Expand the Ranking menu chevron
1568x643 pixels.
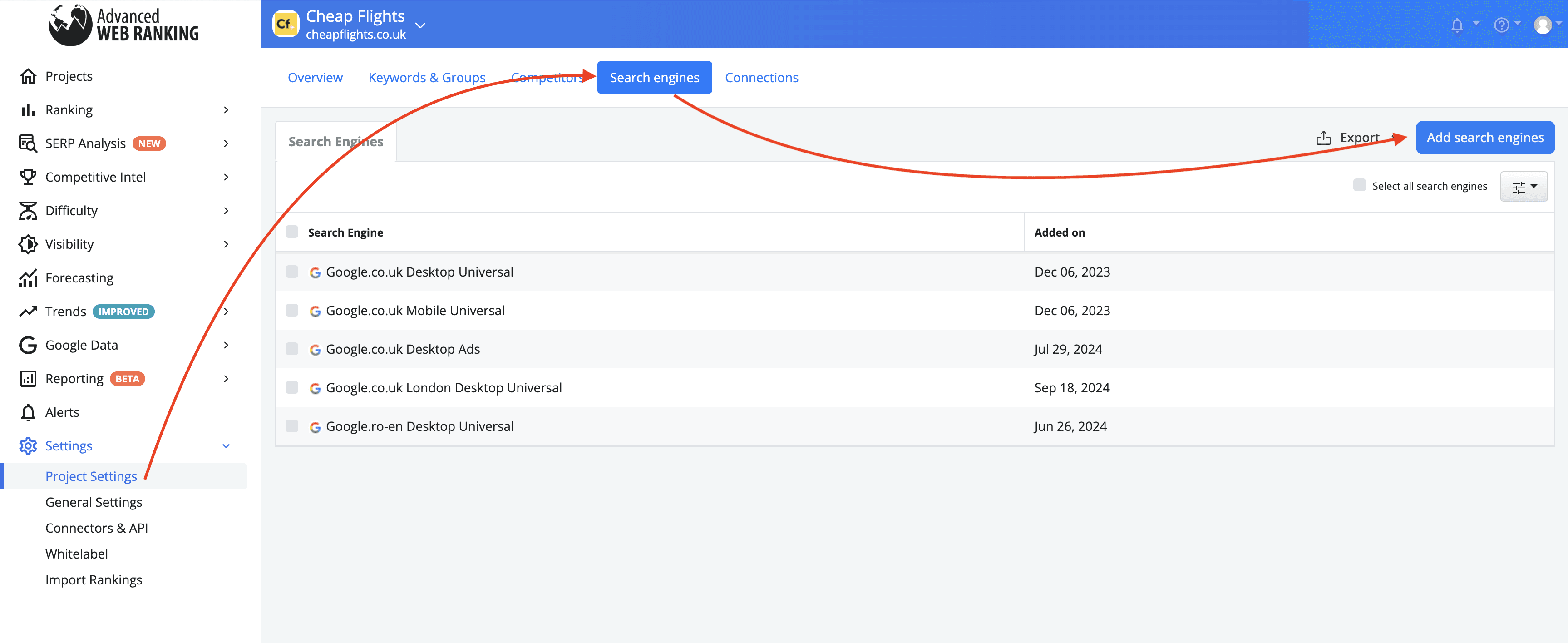[226, 109]
